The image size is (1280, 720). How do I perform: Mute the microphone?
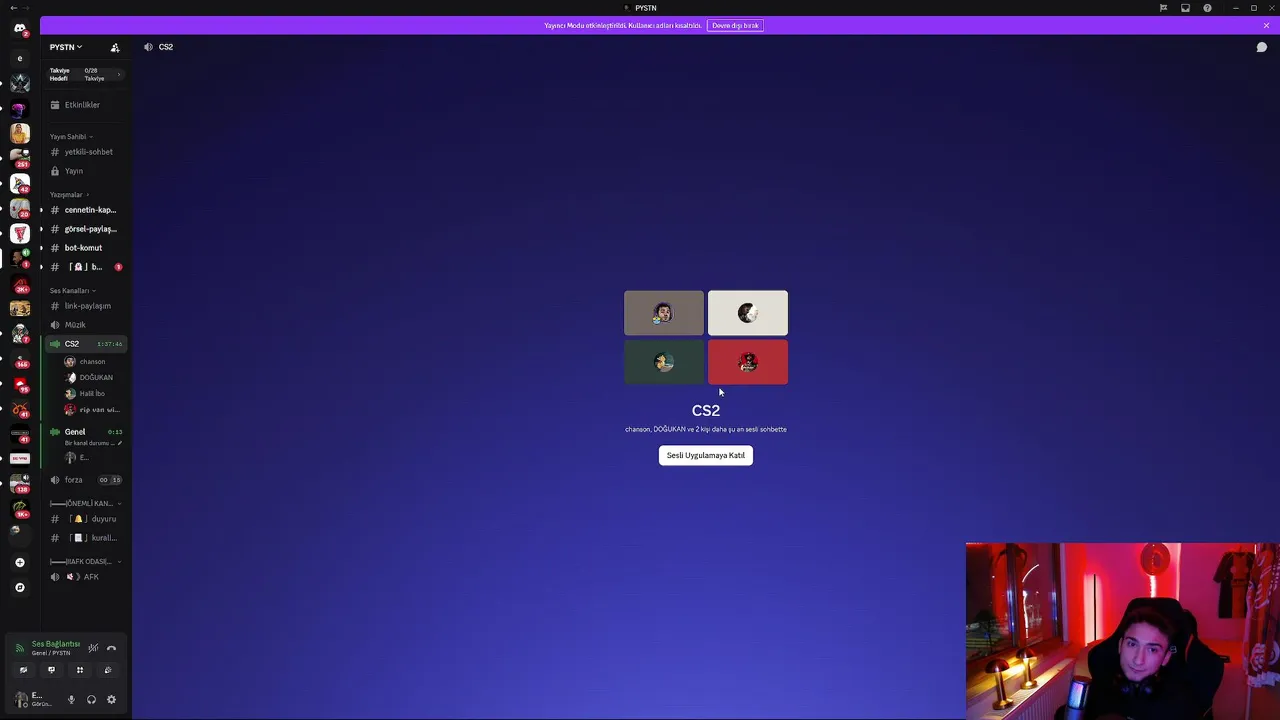point(71,700)
